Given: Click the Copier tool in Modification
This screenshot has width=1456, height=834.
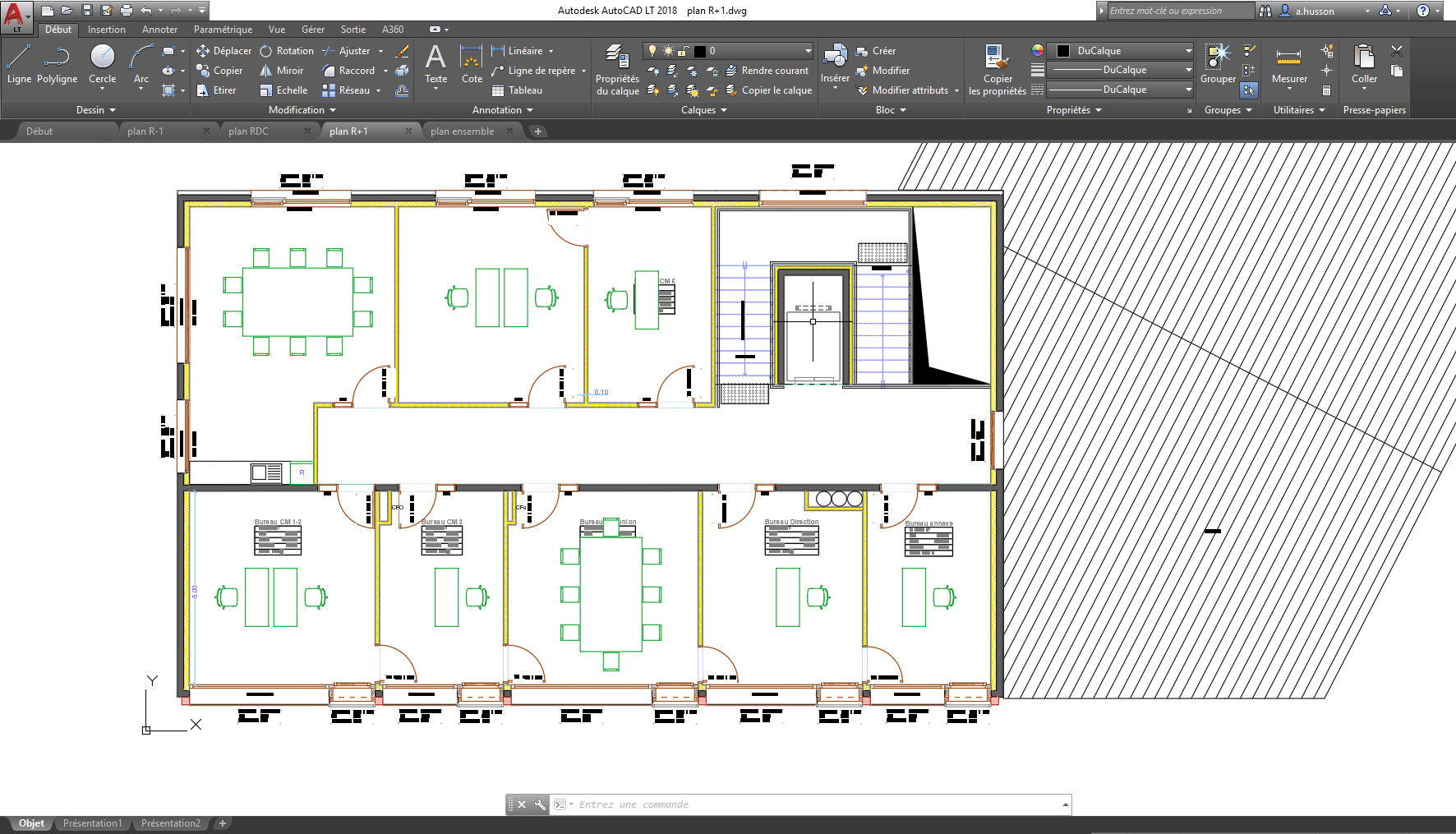Looking at the screenshot, I should (x=219, y=71).
